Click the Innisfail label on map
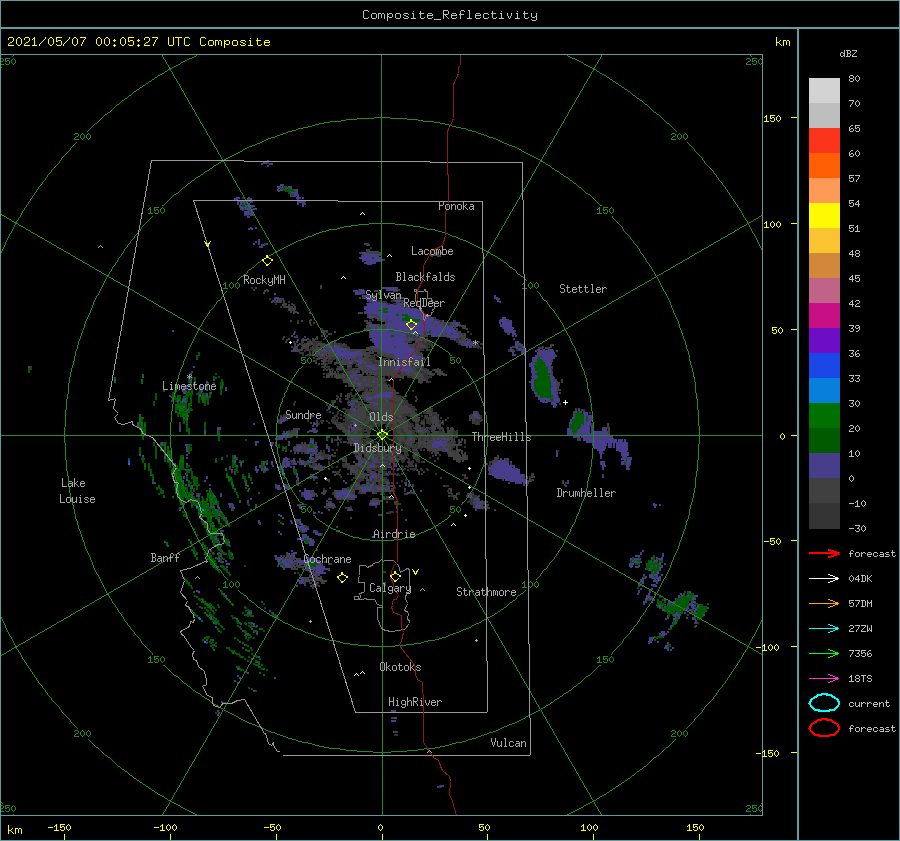This screenshot has width=900, height=841. tap(404, 362)
